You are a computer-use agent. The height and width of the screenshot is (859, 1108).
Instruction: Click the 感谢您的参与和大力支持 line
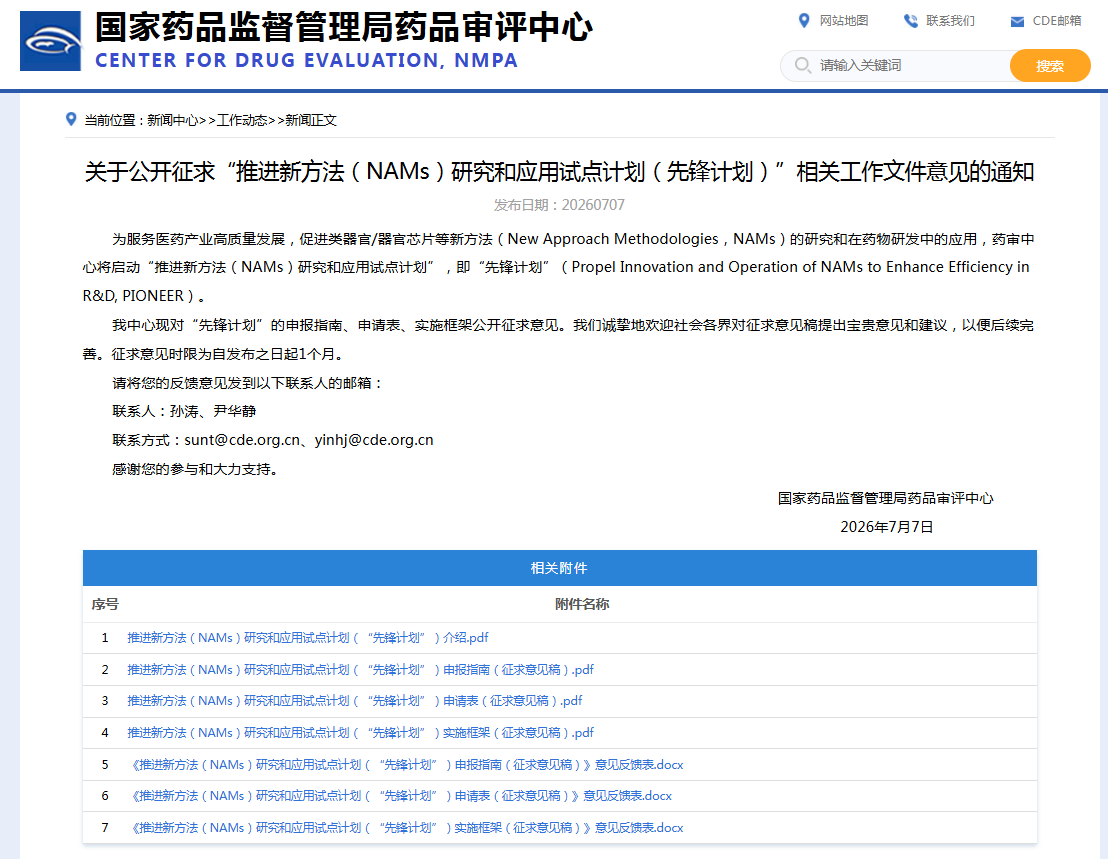(x=195, y=469)
